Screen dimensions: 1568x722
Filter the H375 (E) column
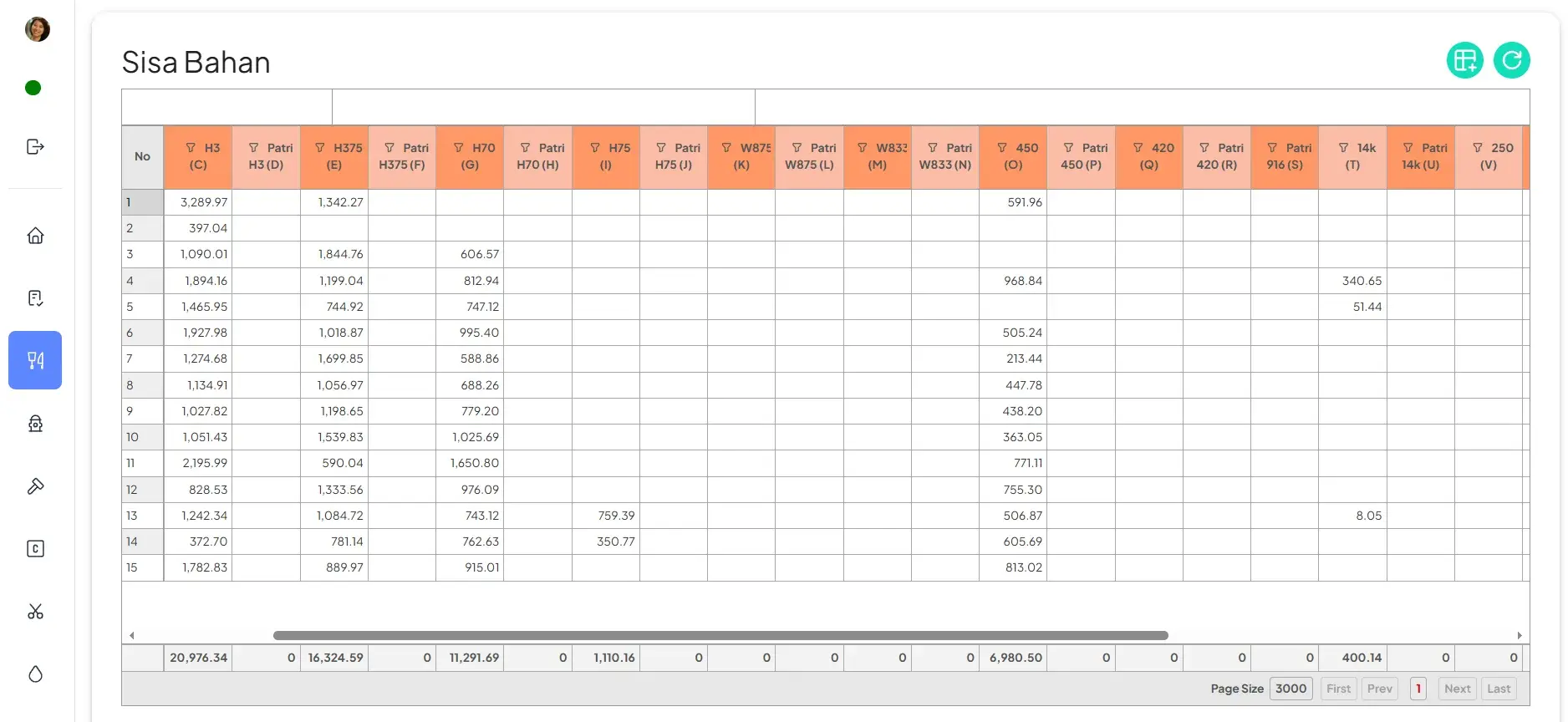[320, 148]
